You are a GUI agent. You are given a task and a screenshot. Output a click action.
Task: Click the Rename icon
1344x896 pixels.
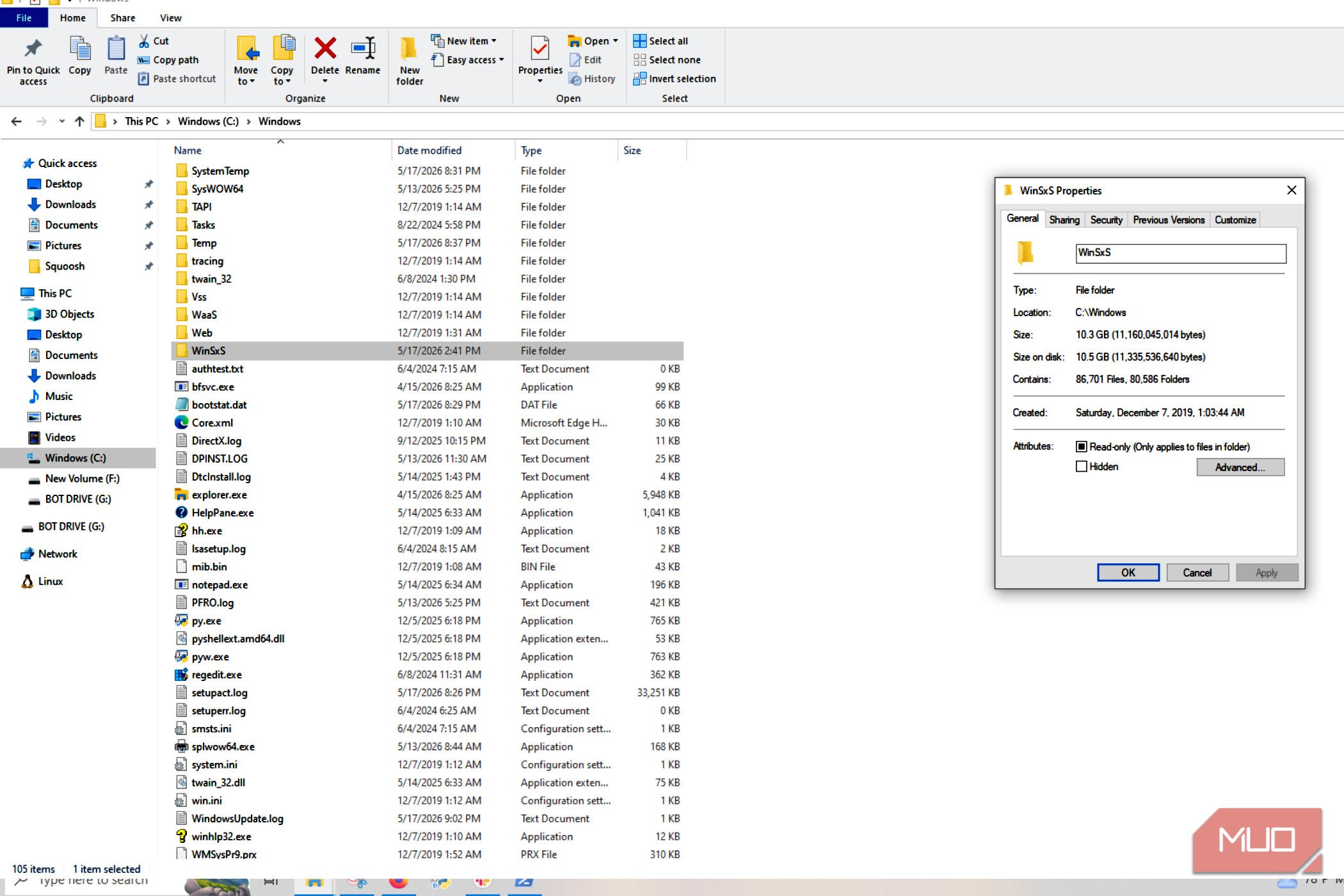(x=363, y=48)
